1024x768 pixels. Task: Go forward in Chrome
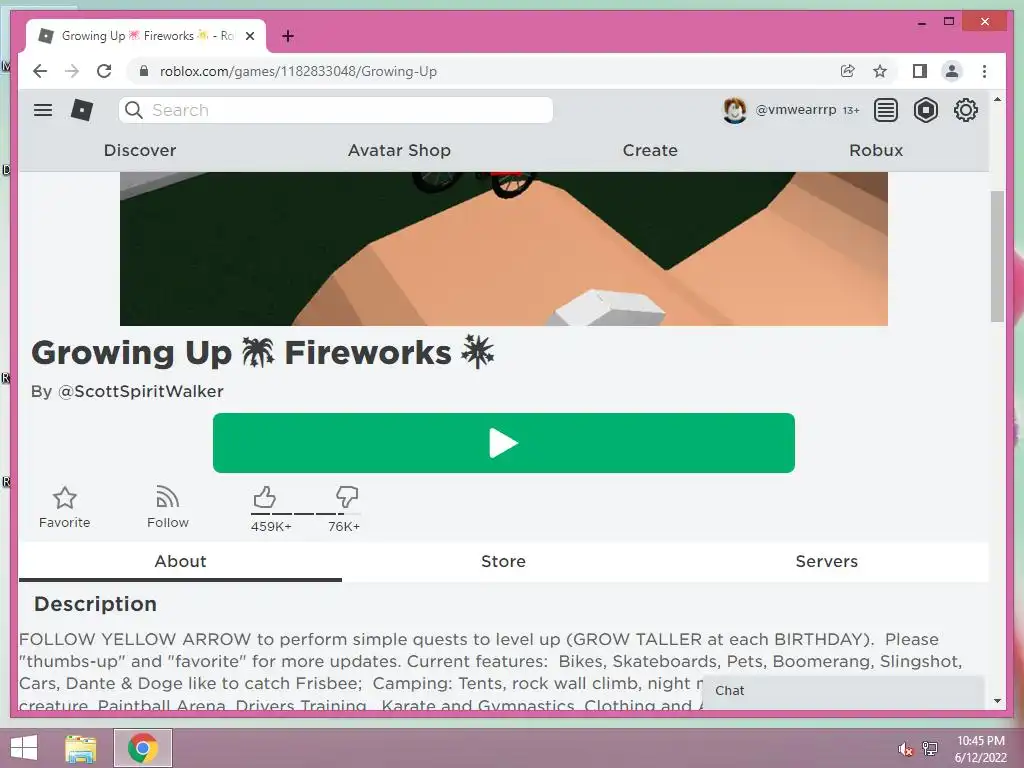pyautogui.click(x=72, y=71)
